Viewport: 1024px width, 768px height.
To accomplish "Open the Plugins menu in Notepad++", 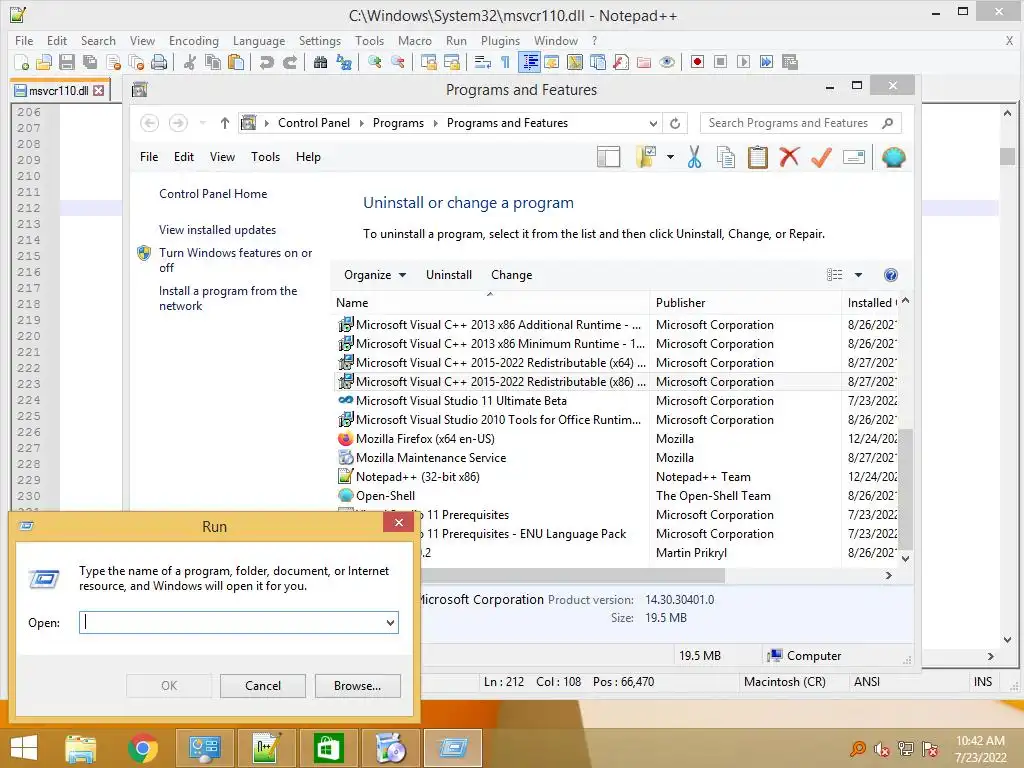I will 500,40.
